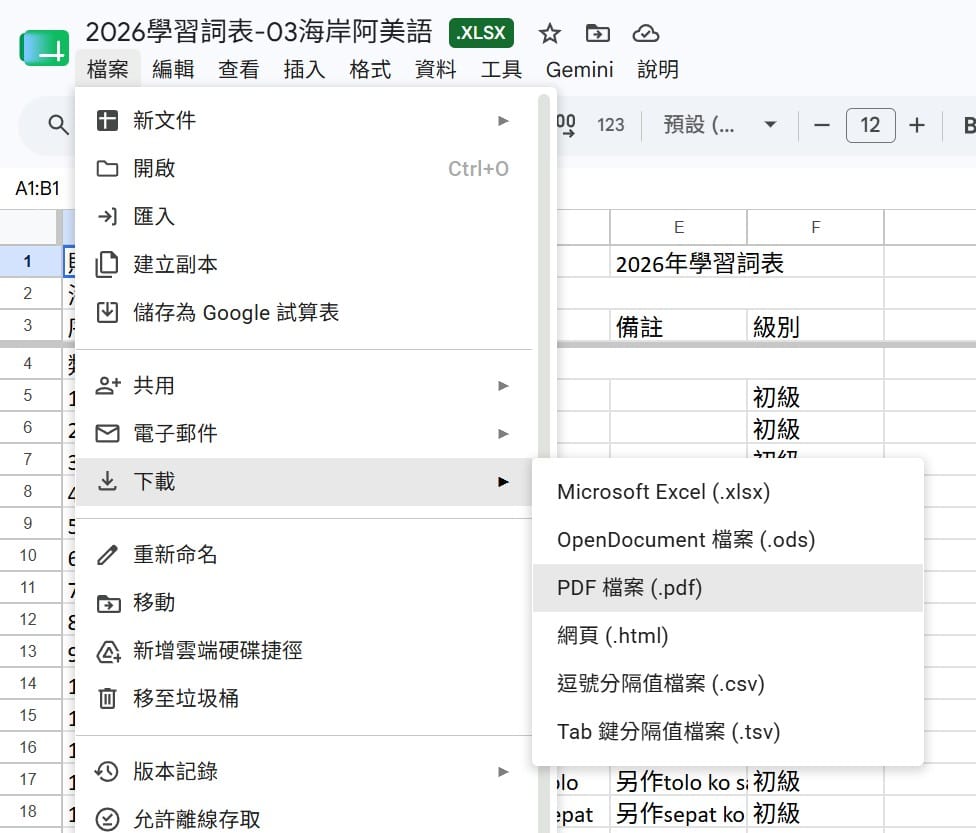Select the 匯入 menu entry
Screen dimensions: 976x833
point(304,216)
